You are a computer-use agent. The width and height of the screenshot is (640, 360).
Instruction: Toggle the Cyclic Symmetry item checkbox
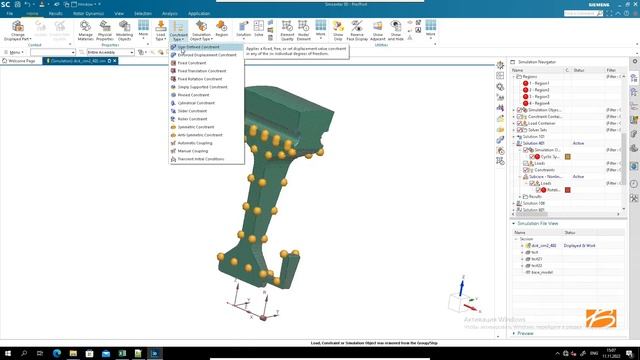[x=532, y=157]
